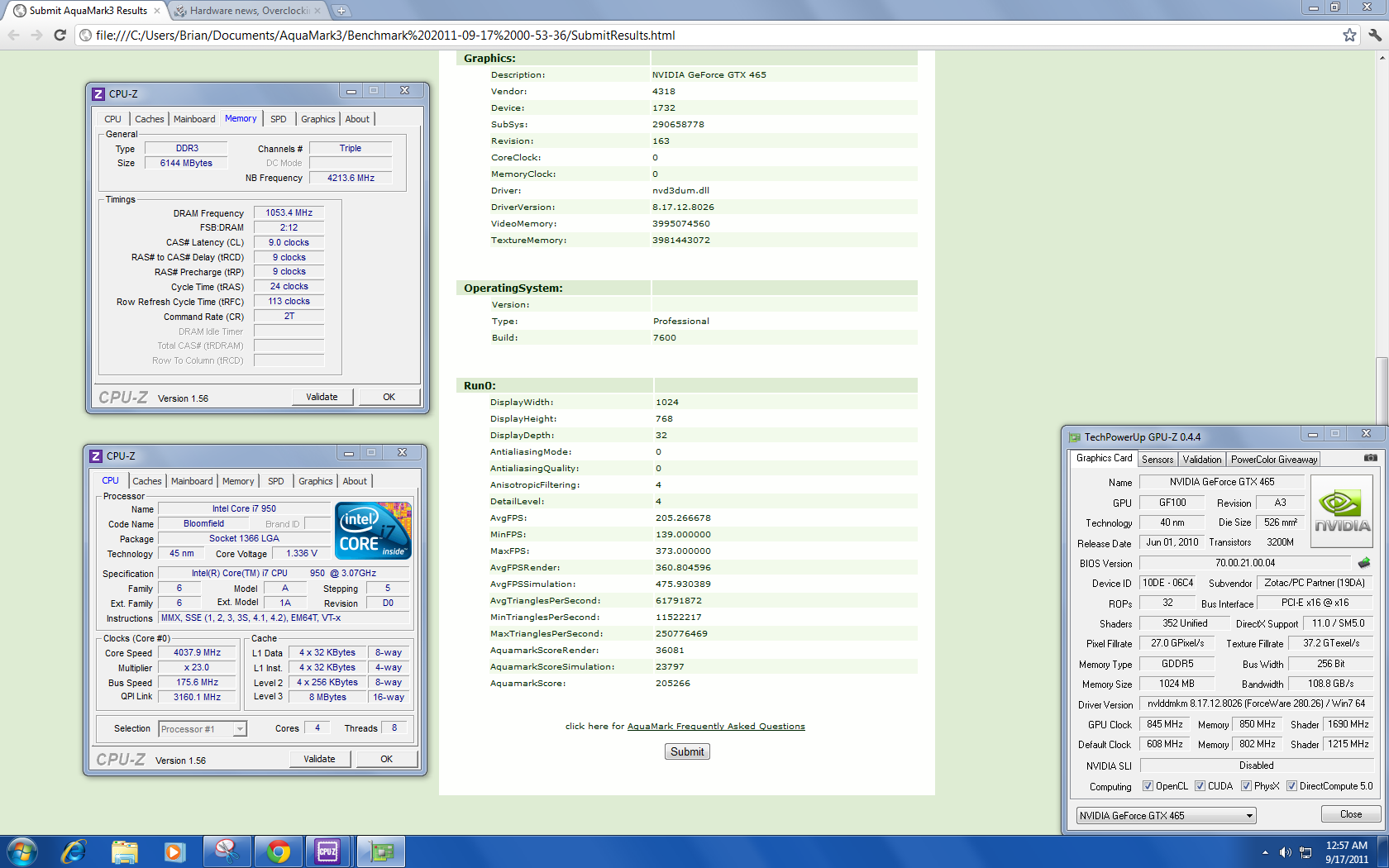Screen dimensions: 1389x868
Task: Open the Windows Start menu
Action: pos(22,851)
